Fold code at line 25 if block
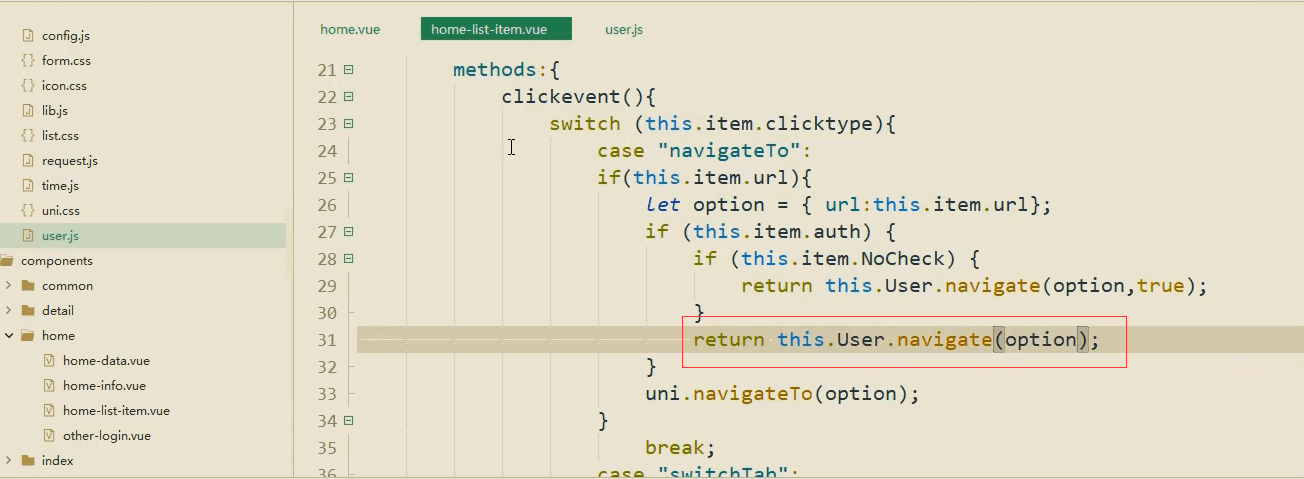The image size is (1304, 479). pyautogui.click(x=348, y=178)
